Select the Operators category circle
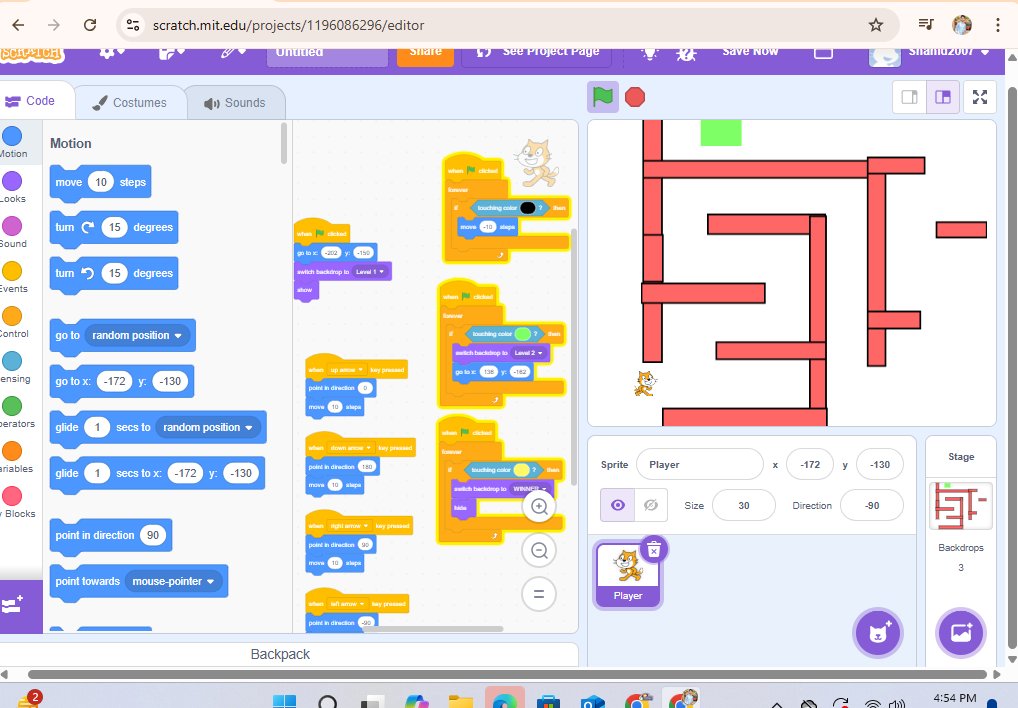The height and width of the screenshot is (708, 1018). click(12, 406)
